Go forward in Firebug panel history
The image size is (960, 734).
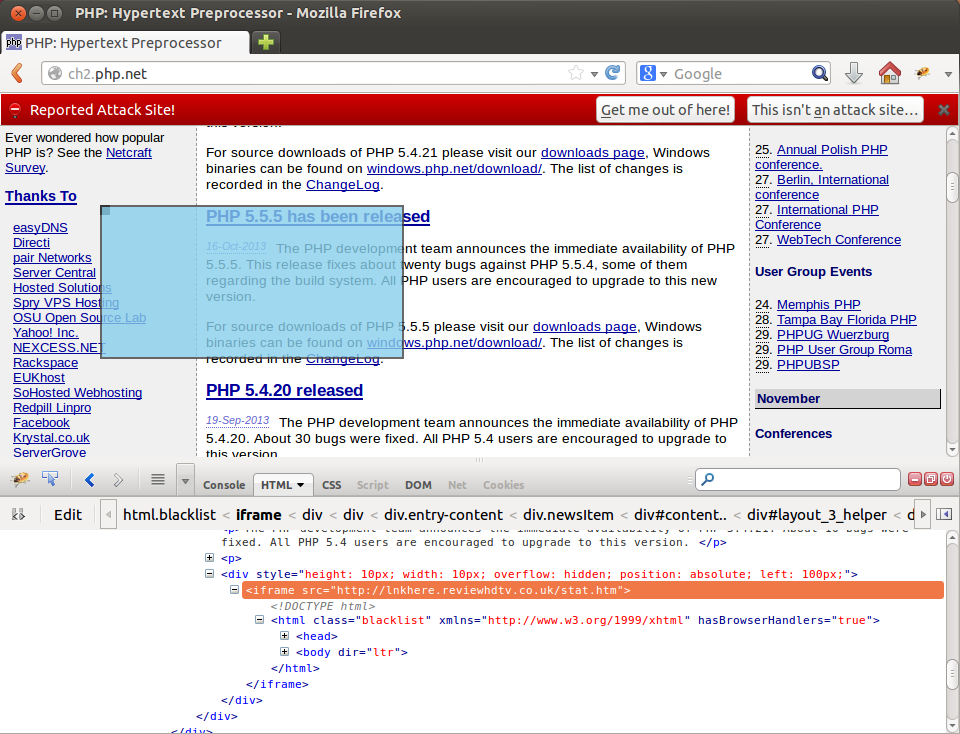(x=118, y=480)
